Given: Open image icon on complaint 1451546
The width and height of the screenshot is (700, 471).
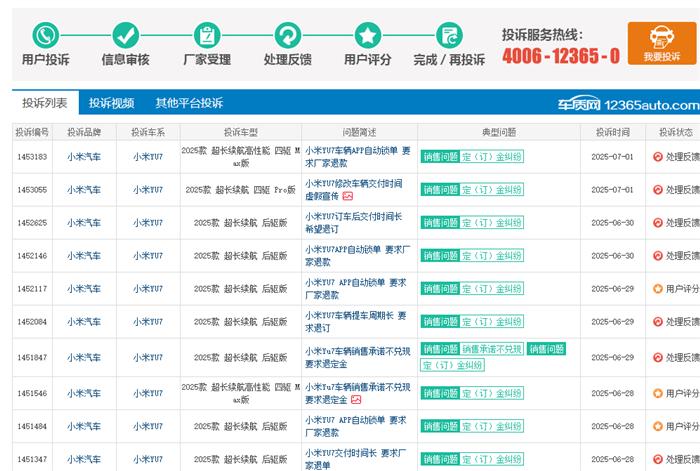Looking at the screenshot, I should coord(356,400).
